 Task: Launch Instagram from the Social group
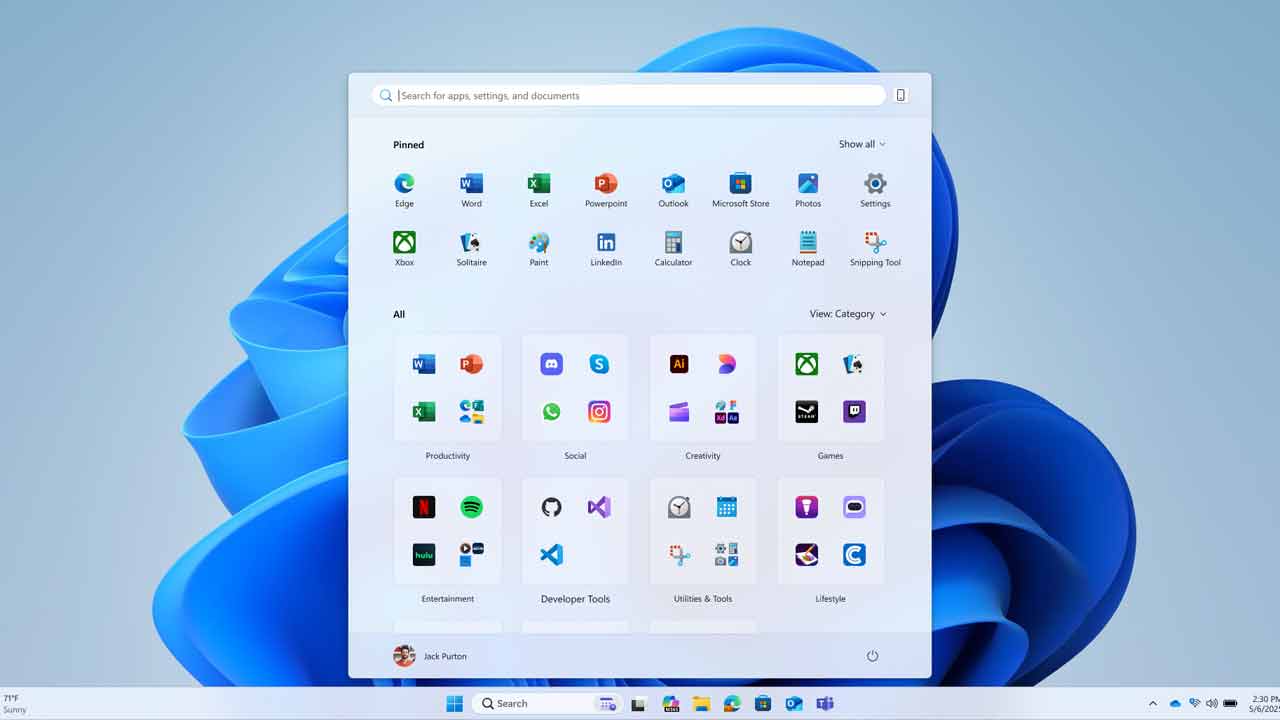[x=599, y=412]
